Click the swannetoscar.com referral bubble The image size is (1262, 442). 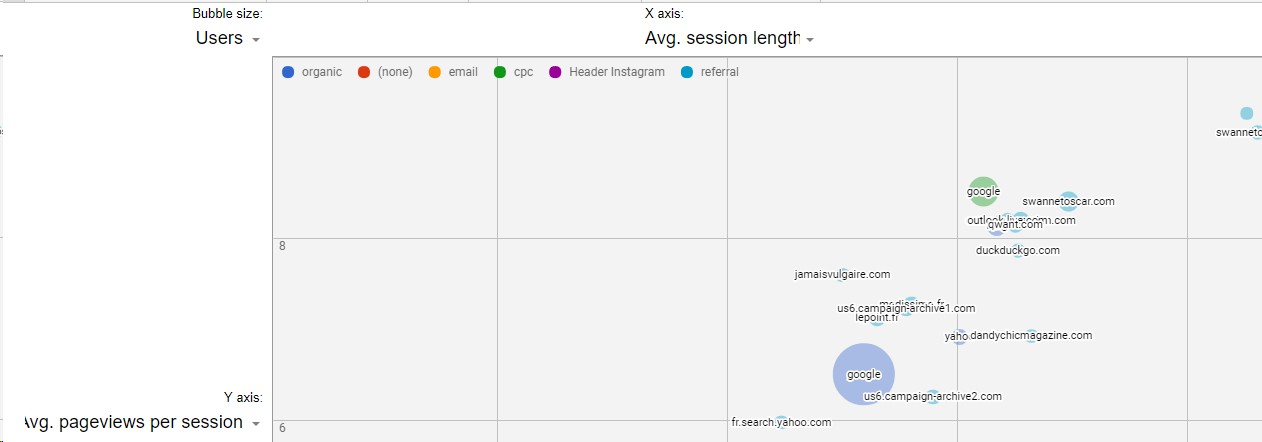point(1068,201)
